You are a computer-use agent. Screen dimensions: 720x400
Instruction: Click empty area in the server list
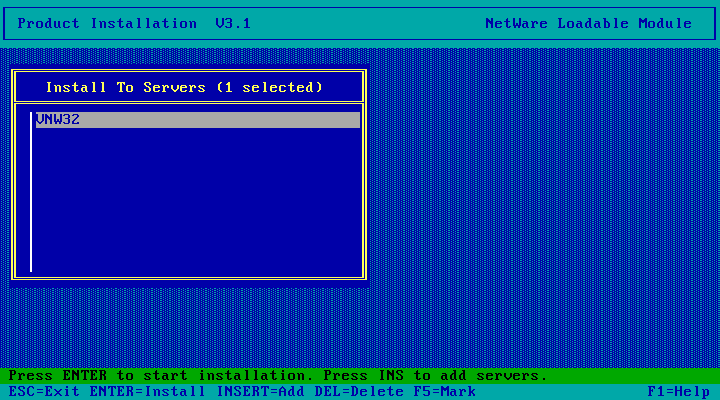[x=197, y=200]
